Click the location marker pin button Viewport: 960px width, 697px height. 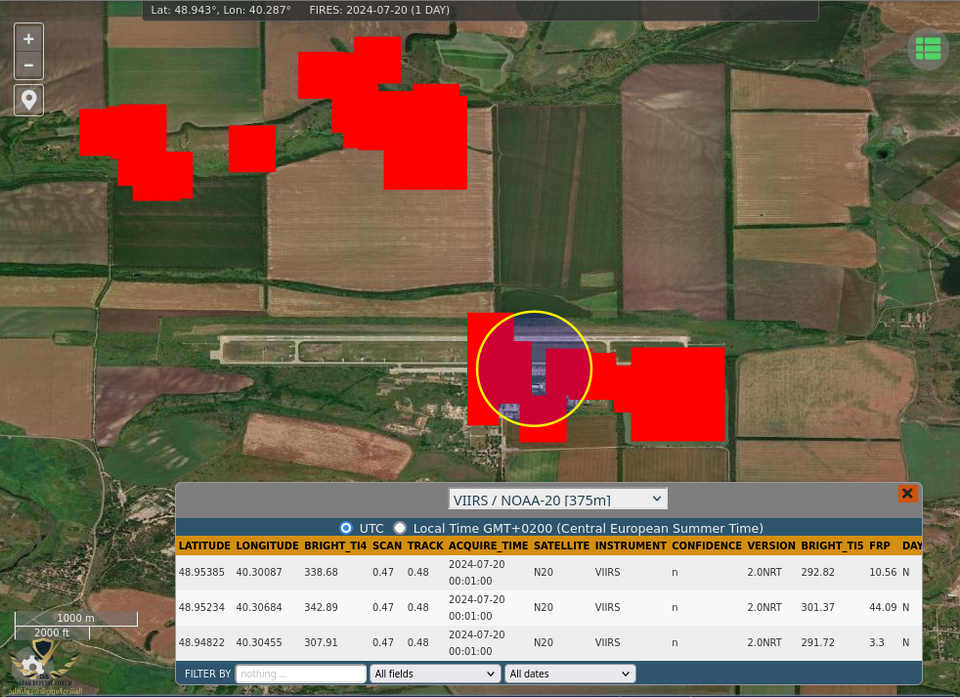point(29,100)
